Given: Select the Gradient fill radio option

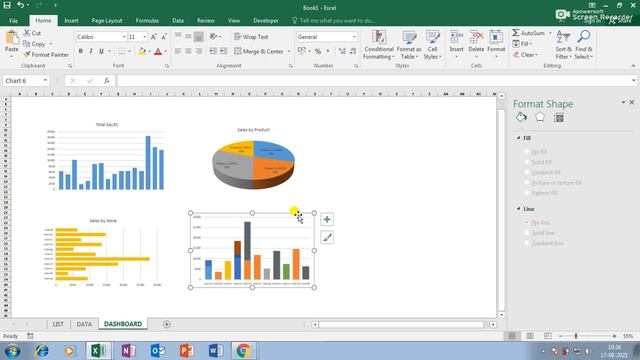Looking at the screenshot, I should (x=527, y=172).
